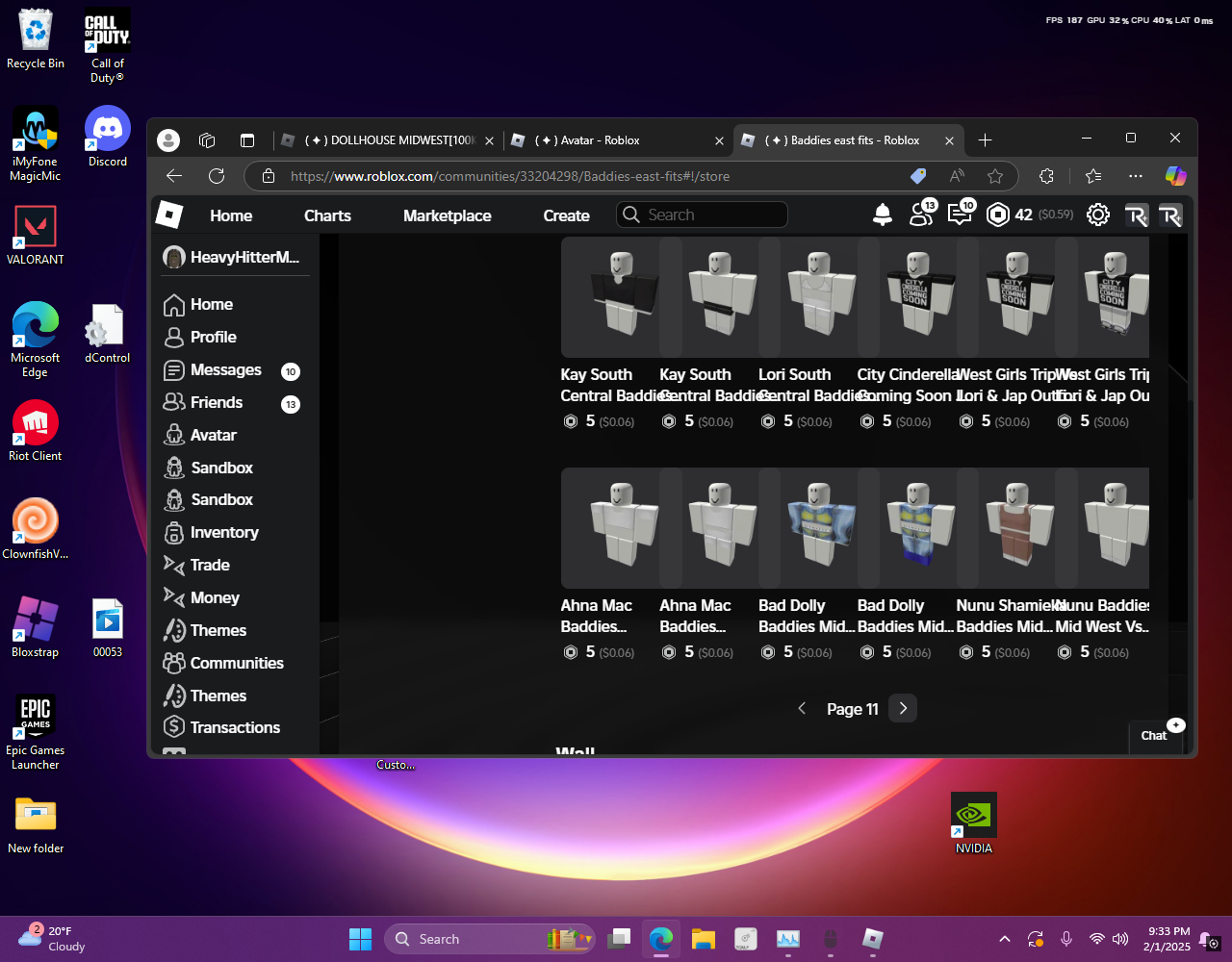Favorite this page with star icon
The height and width of the screenshot is (962, 1232).
click(995, 176)
